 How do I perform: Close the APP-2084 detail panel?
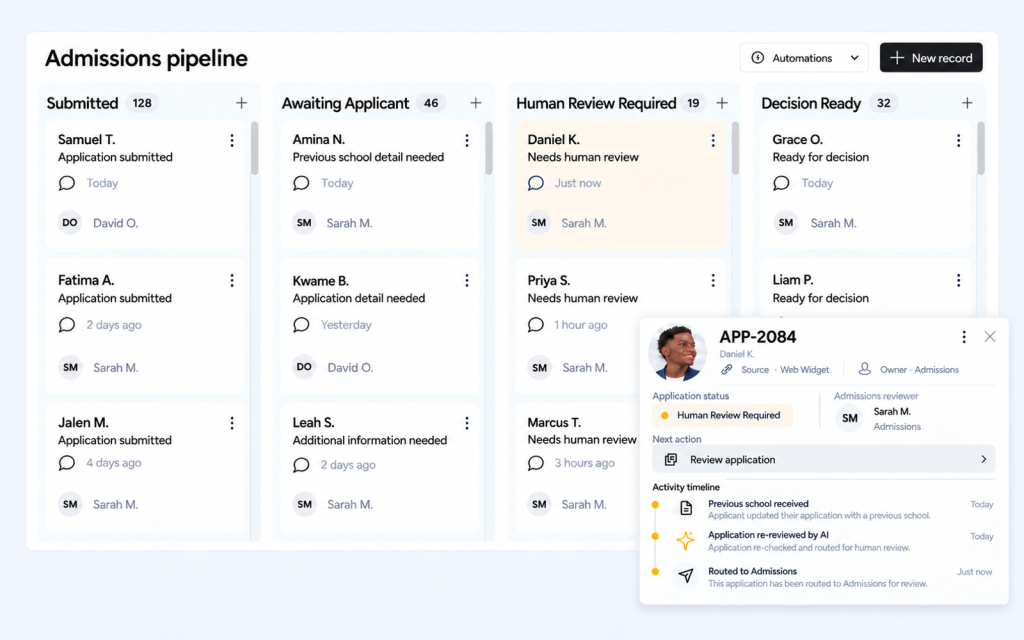click(x=990, y=337)
